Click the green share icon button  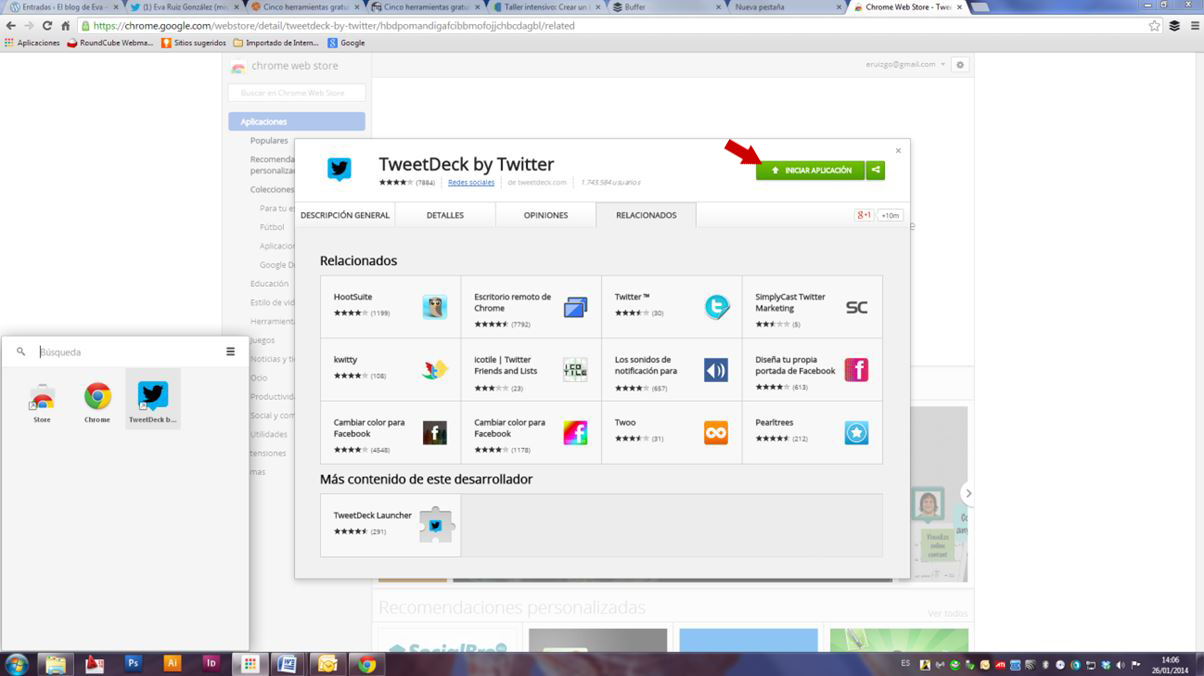point(875,171)
